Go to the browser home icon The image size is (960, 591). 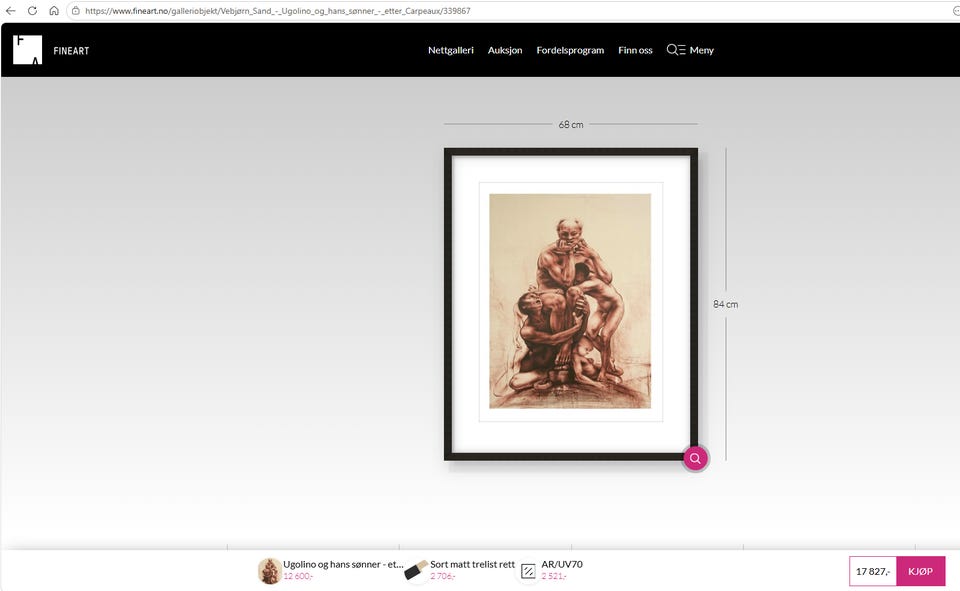click(x=54, y=10)
